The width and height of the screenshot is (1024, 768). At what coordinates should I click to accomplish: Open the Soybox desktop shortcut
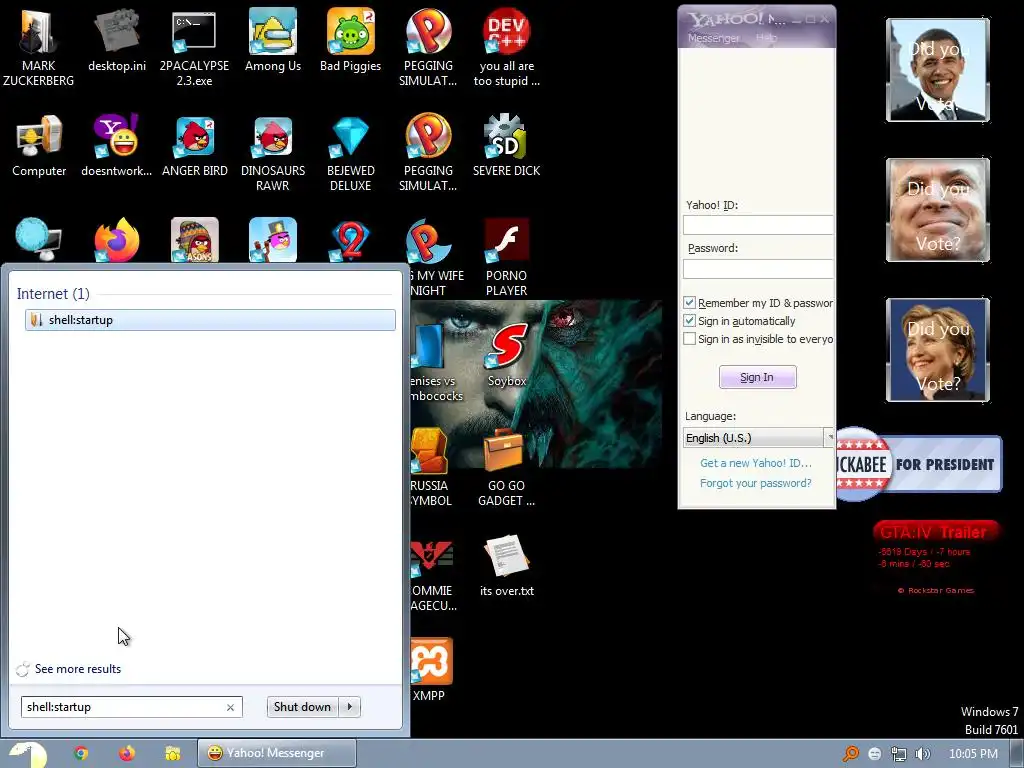point(506,356)
